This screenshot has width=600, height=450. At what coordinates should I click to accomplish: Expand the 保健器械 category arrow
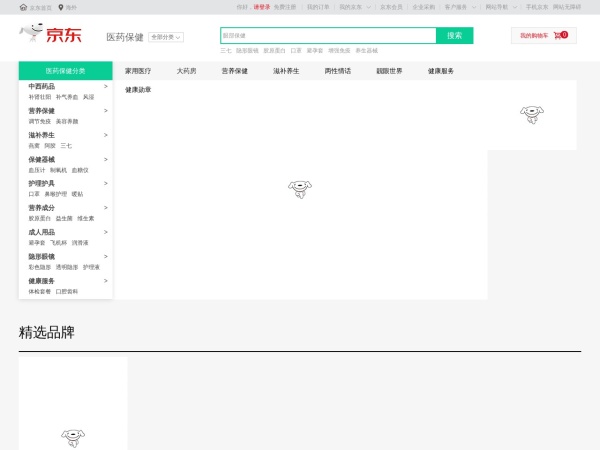[106, 159]
